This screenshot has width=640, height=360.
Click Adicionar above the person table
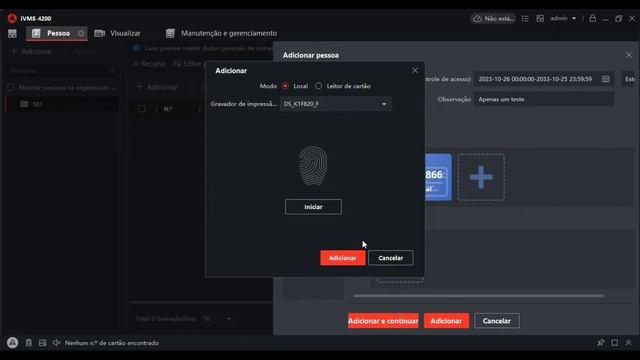(158, 87)
